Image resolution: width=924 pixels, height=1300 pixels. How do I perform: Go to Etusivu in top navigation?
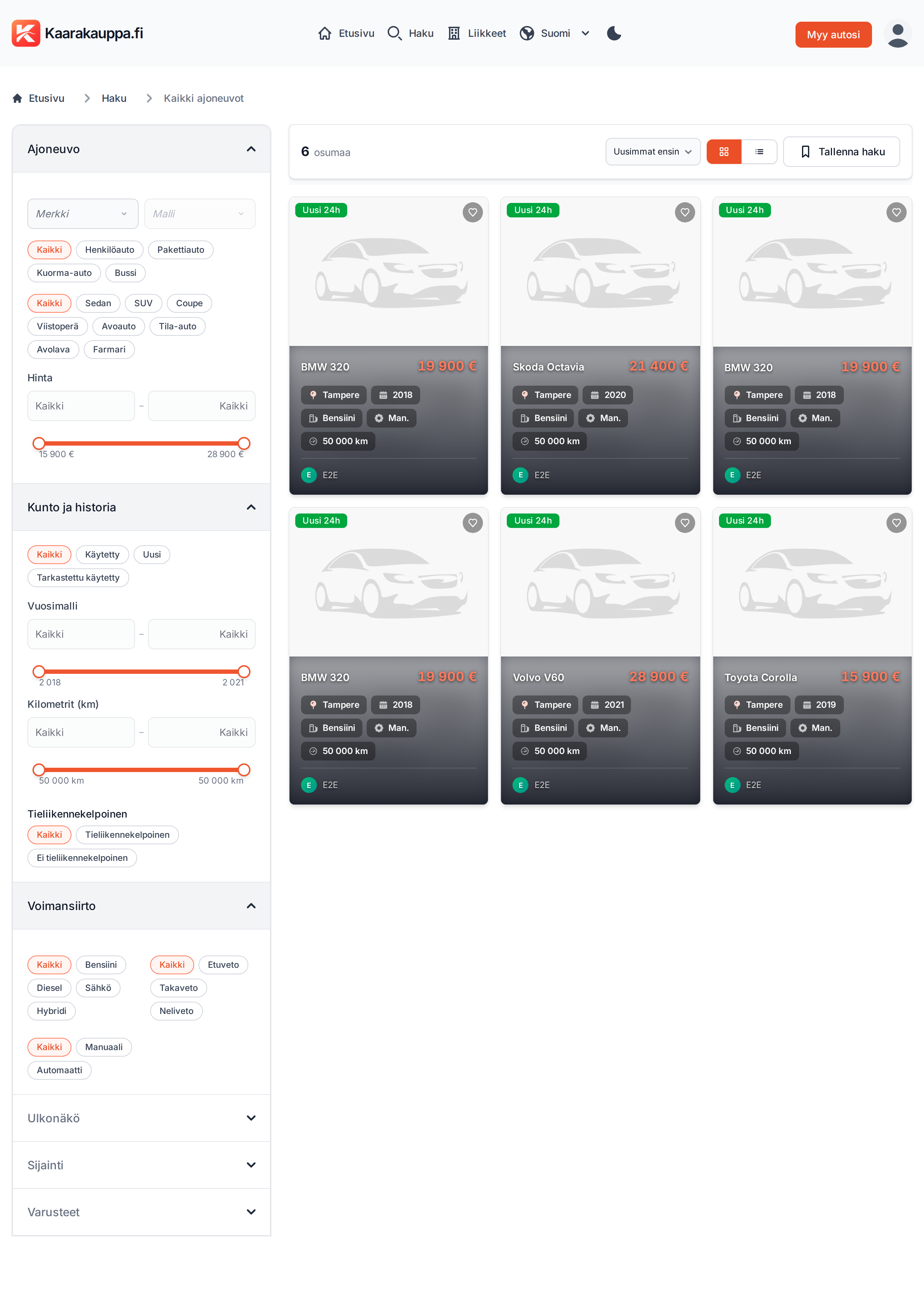point(346,34)
